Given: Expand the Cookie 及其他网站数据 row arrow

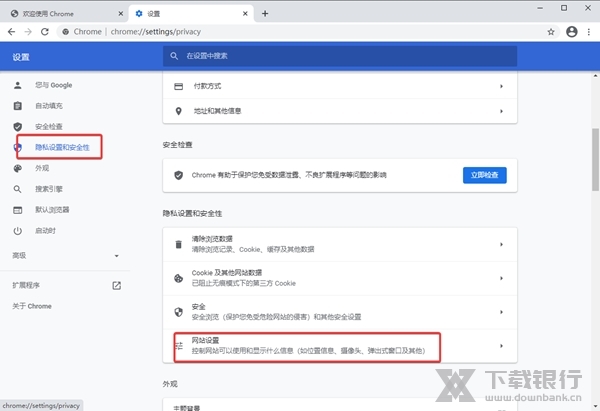Looking at the screenshot, I should [x=501, y=278].
